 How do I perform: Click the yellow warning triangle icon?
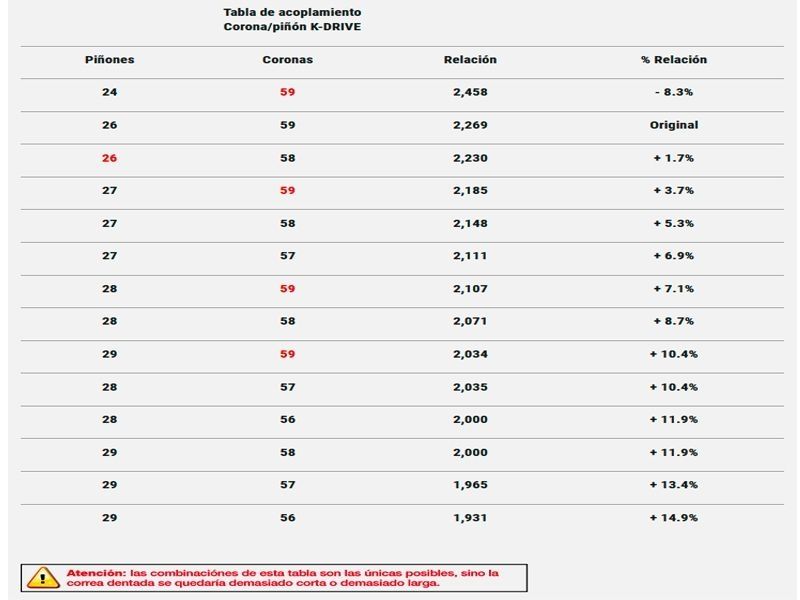tap(43, 578)
